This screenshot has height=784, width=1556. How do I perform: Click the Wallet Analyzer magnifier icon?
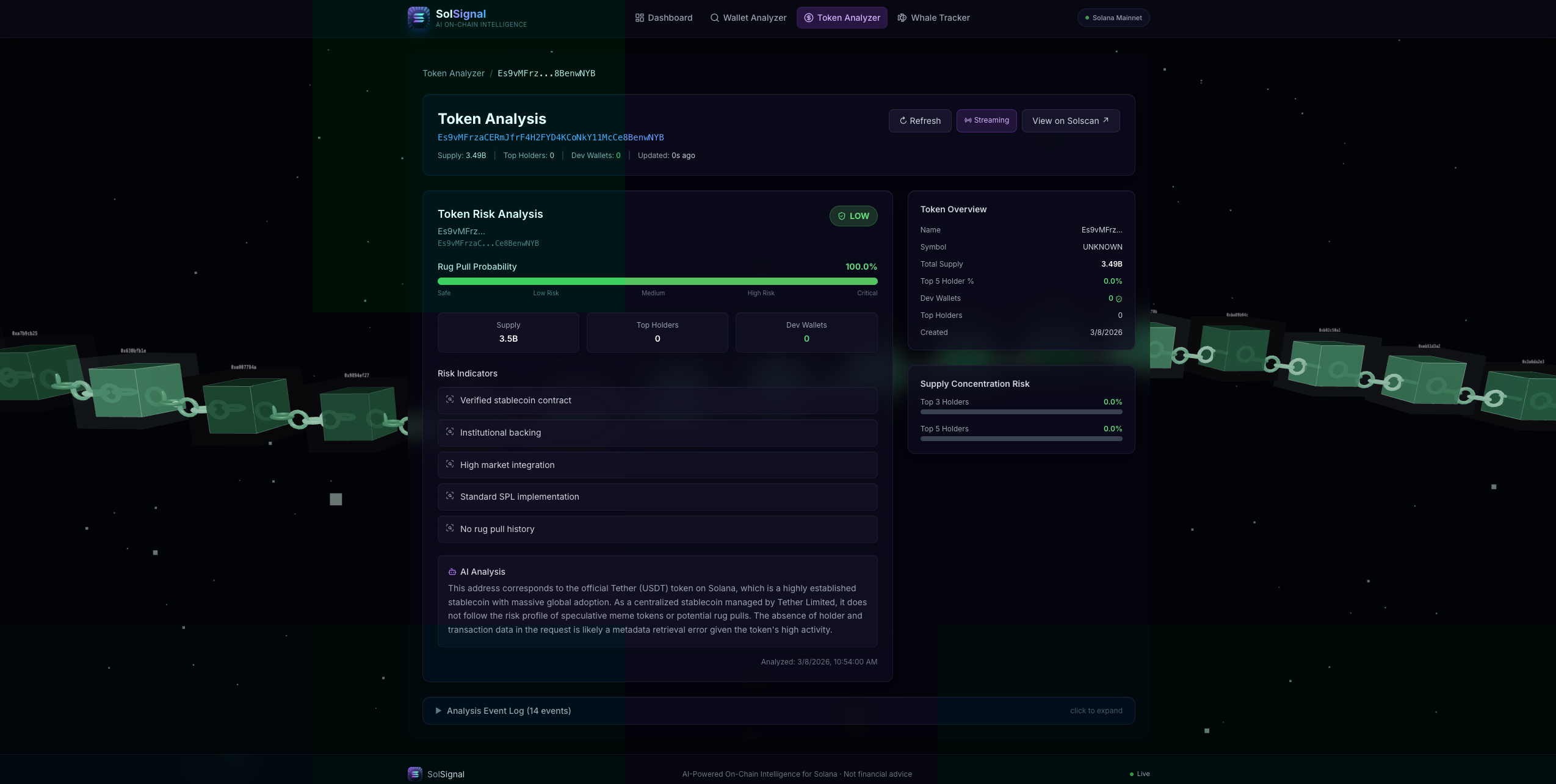coord(714,18)
